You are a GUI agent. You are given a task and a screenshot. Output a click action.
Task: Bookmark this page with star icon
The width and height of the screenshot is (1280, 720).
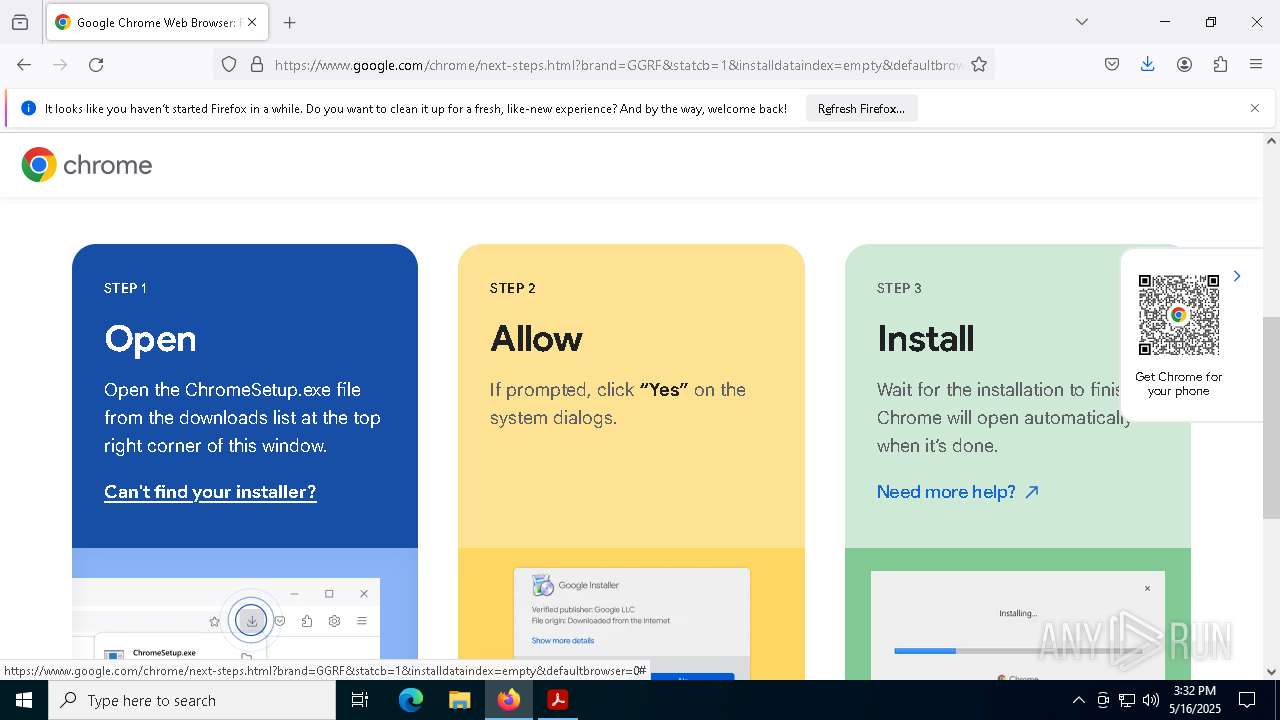[x=979, y=64]
